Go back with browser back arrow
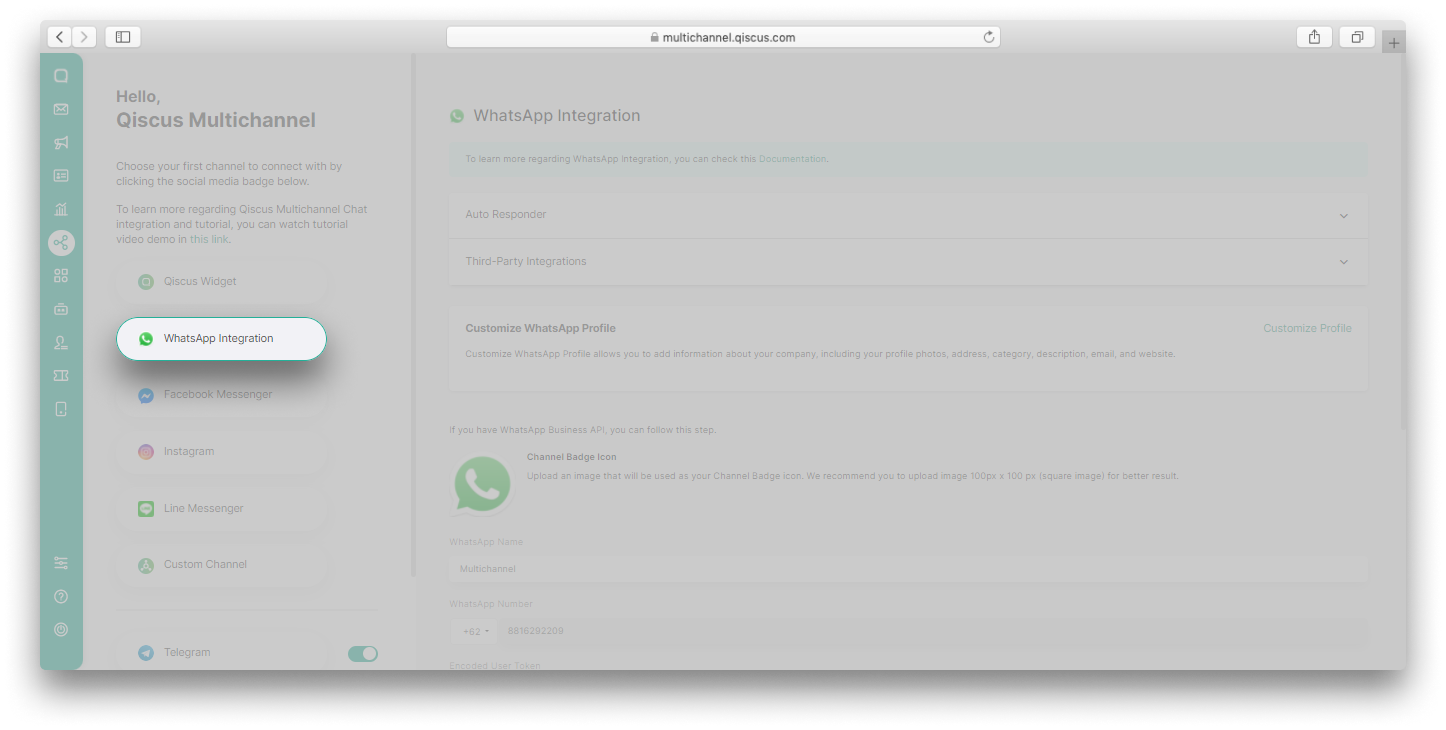The height and width of the screenshot is (730, 1446). click(60, 37)
